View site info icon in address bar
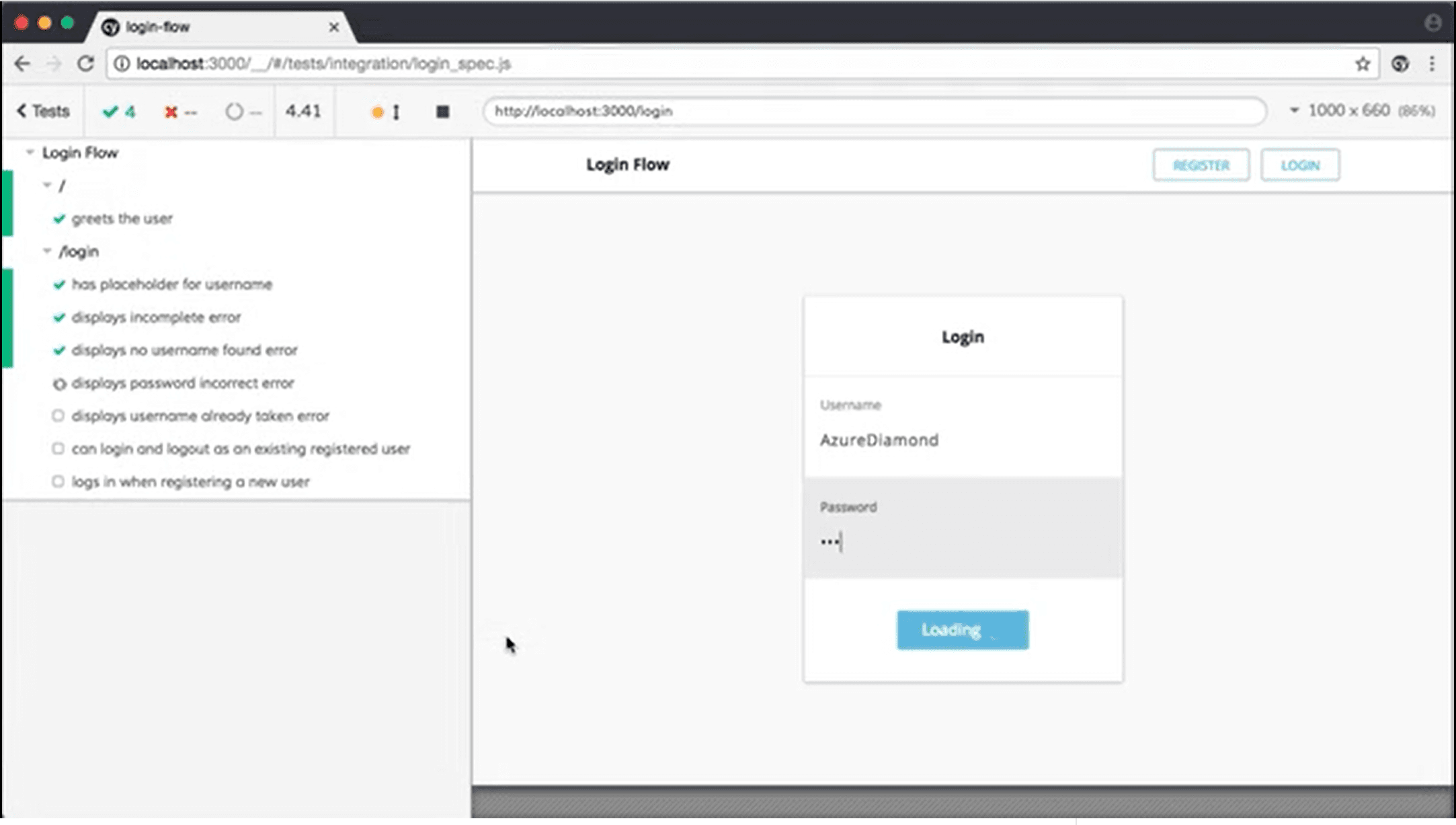Screen dimensions: 1456x825 pos(122,64)
